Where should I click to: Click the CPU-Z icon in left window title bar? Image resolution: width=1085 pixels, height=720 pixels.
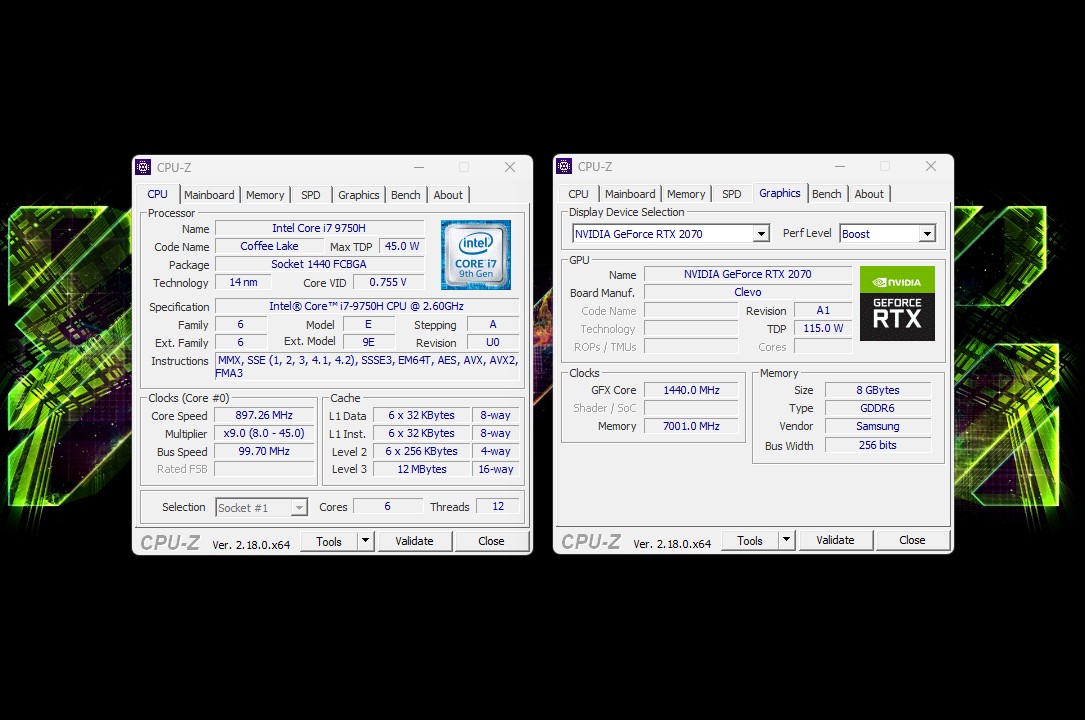coord(144,167)
